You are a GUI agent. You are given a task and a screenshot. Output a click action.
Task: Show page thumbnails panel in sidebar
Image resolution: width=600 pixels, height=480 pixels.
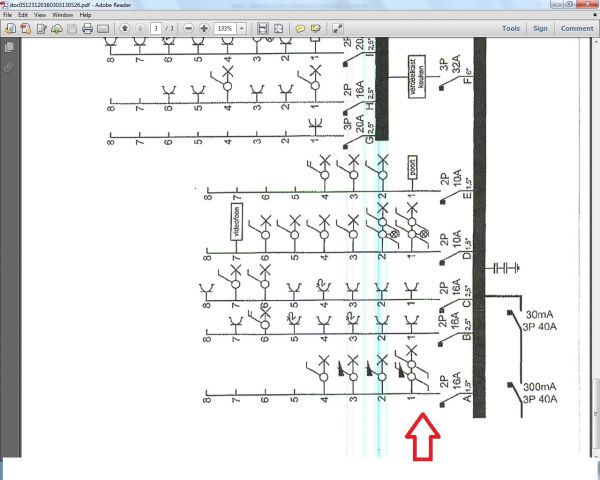pos(10,47)
